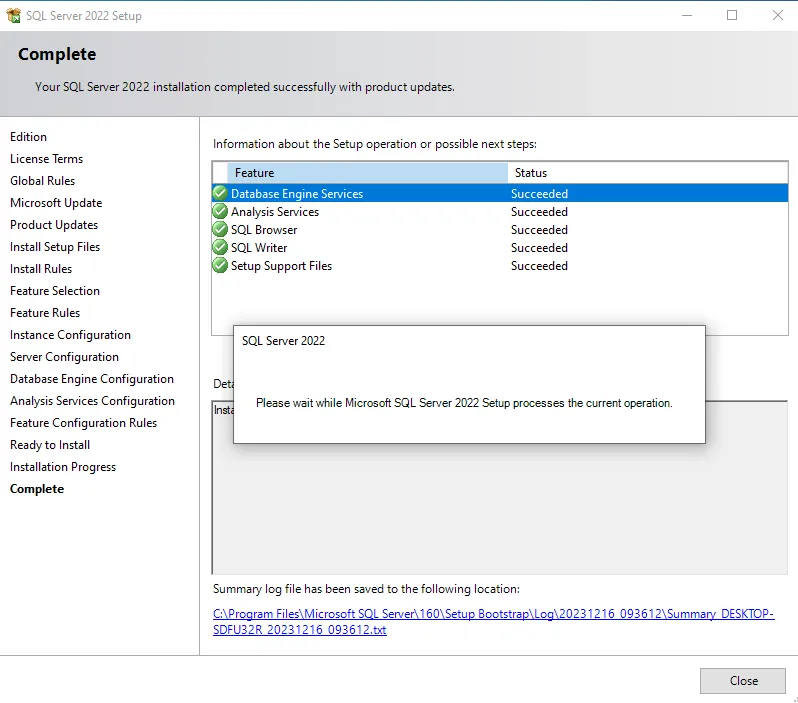798x703 pixels.
Task: Click the Product Updates step
Action: pos(54,224)
